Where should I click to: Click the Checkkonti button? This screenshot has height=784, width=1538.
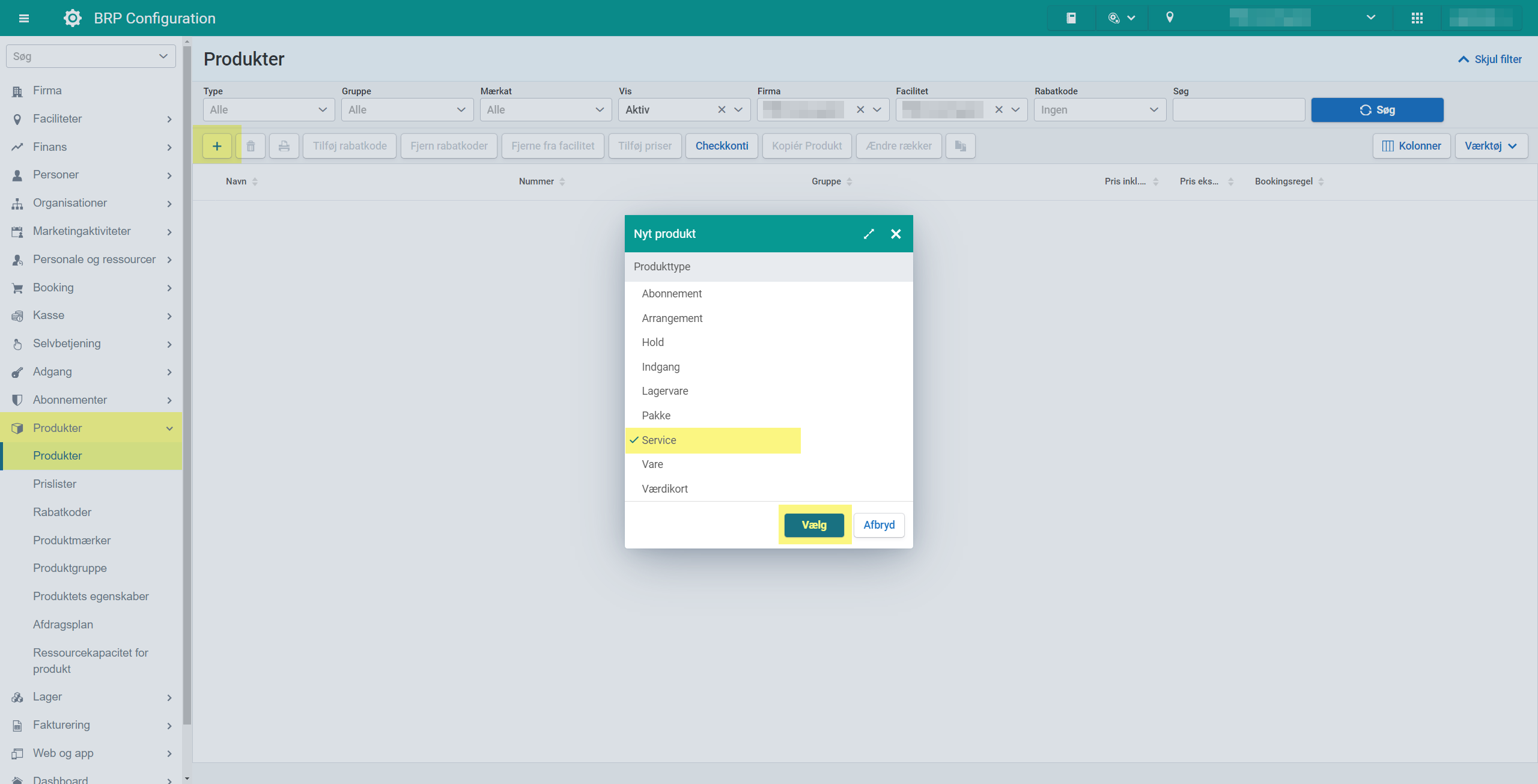722,146
